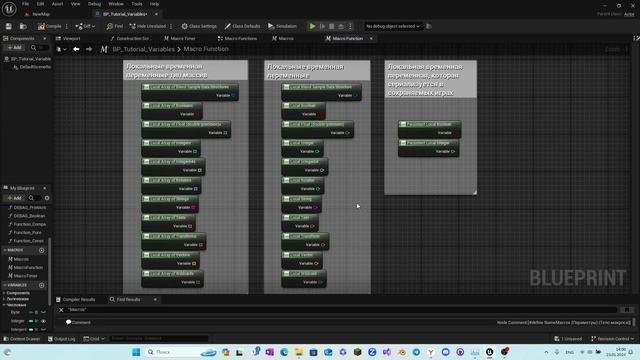The width and height of the screenshot is (640, 360).
Task: Open the Debug menu
Action: [94, 4]
